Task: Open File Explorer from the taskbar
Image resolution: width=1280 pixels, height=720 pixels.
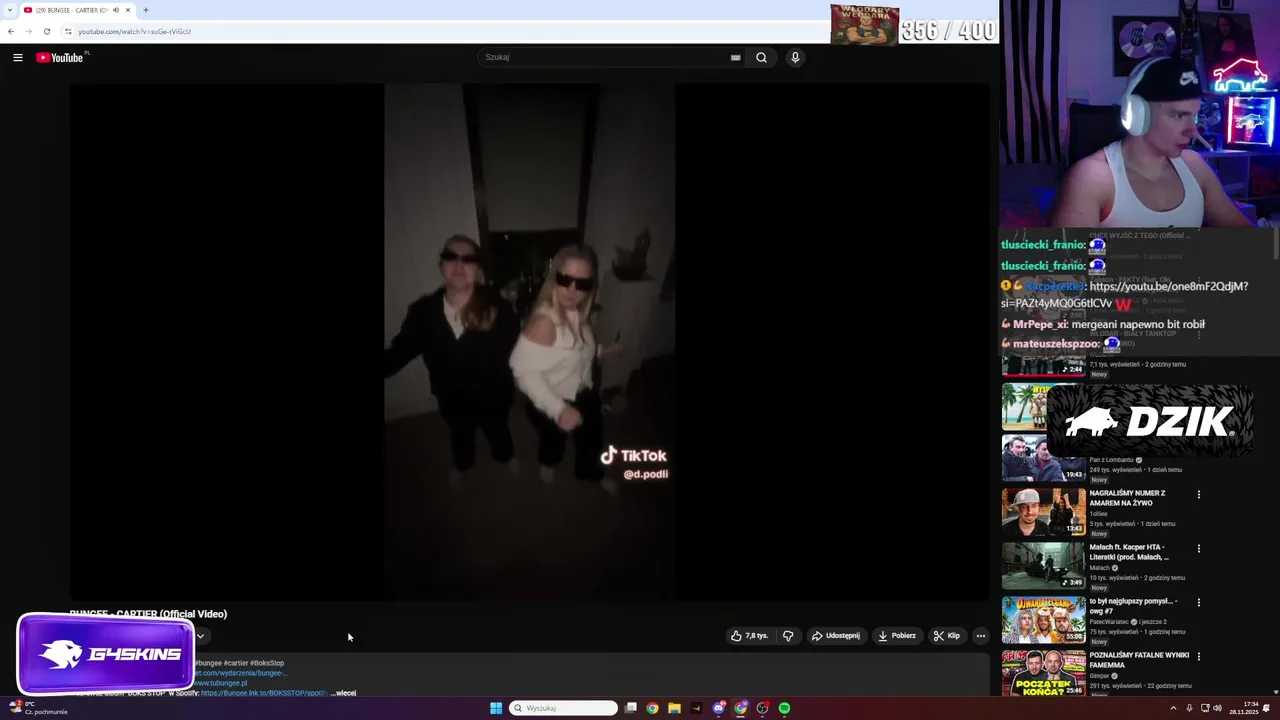Action: (674, 708)
